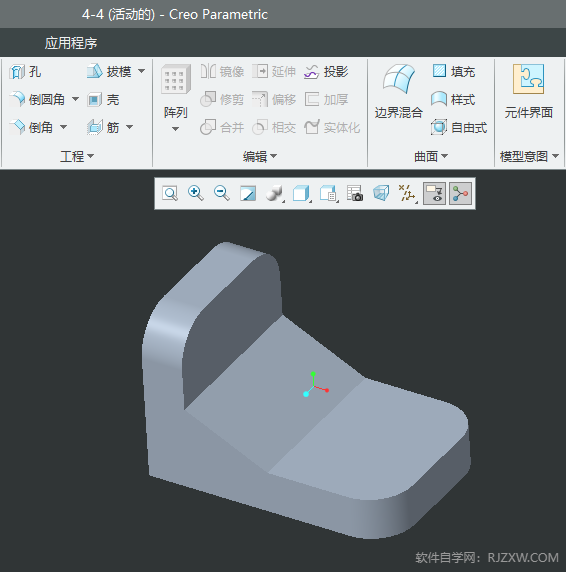Click the Extend (延伸) tool
Image resolution: width=566 pixels, height=572 pixels.
pyautogui.click(x=274, y=71)
